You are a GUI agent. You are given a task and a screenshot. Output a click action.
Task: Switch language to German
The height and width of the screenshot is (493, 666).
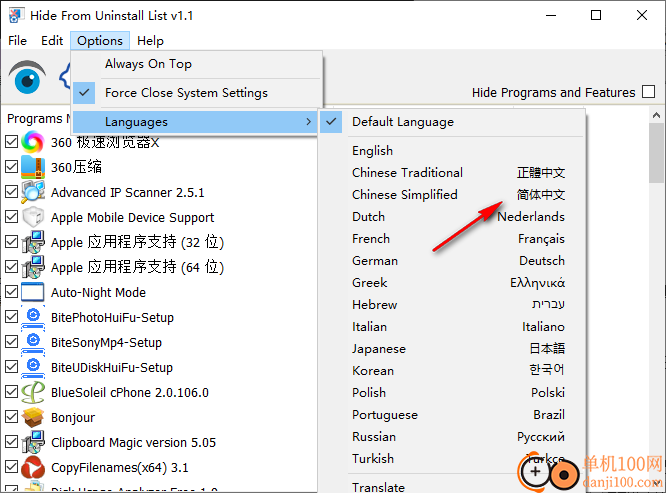click(x=452, y=261)
